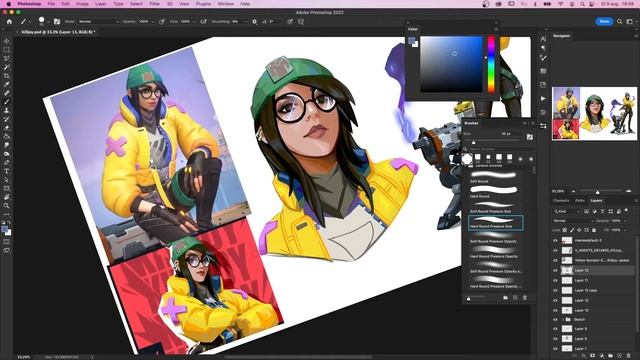640x360 pixels.
Task: Select the Rectangular Marquee tool
Action: coord(7,50)
